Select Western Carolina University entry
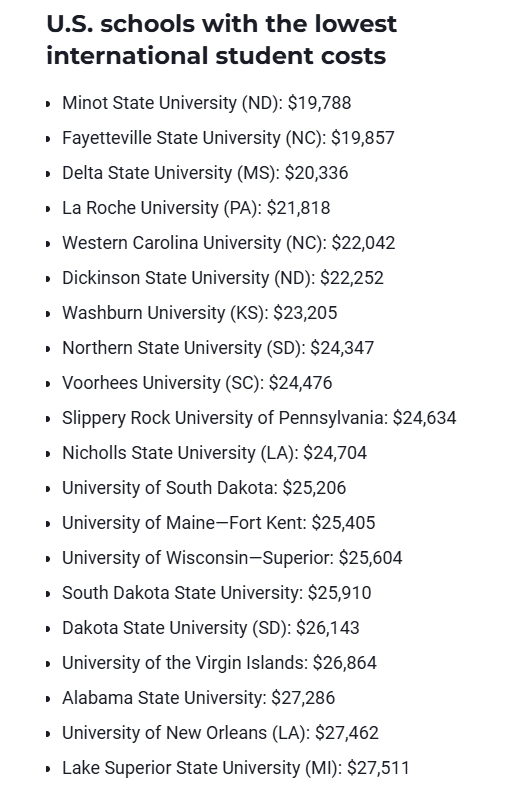The image size is (530, 796). (x=228, y=243)
